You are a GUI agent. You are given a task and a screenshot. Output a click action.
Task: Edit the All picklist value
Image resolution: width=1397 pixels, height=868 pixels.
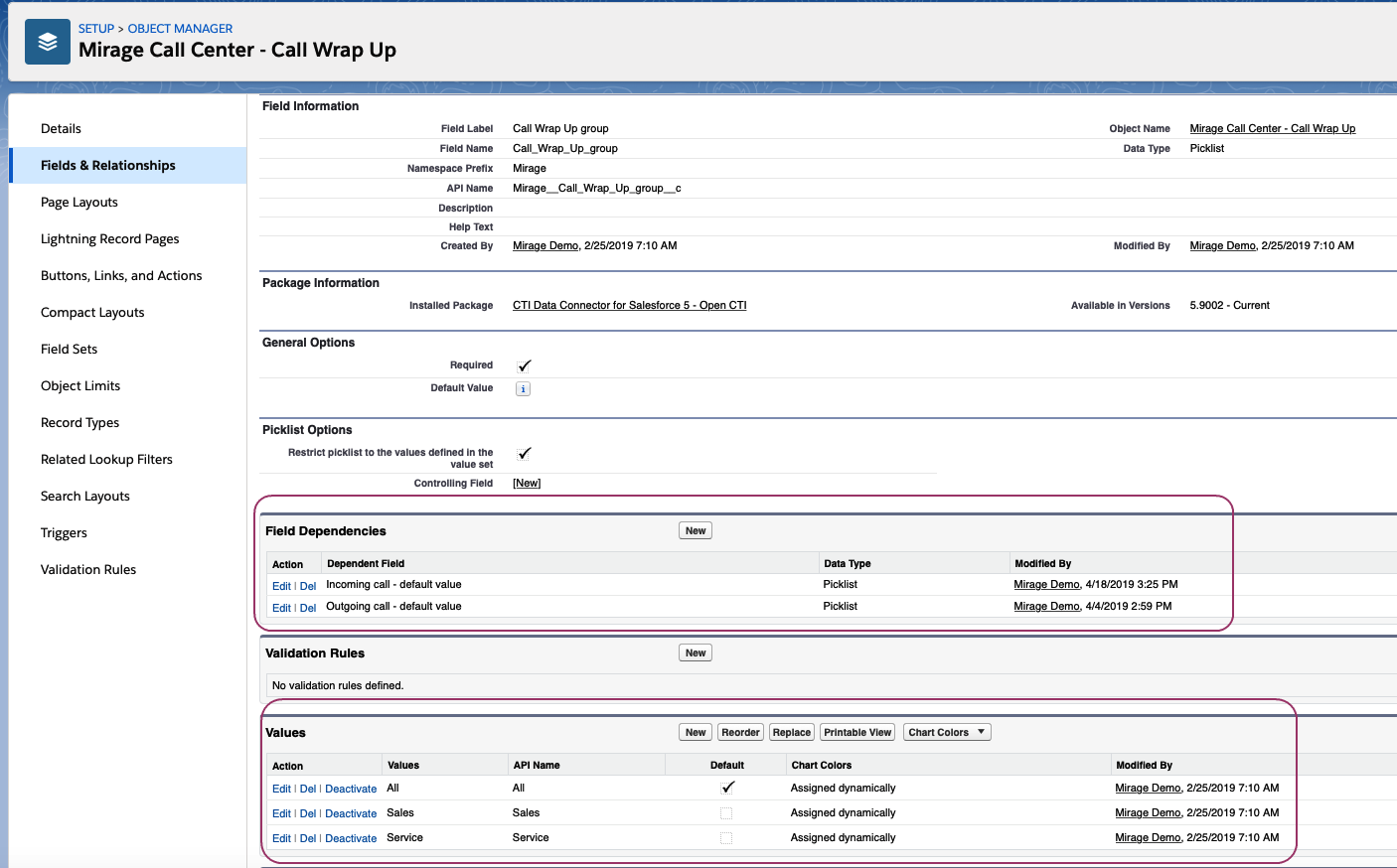(x=281, y=790)
